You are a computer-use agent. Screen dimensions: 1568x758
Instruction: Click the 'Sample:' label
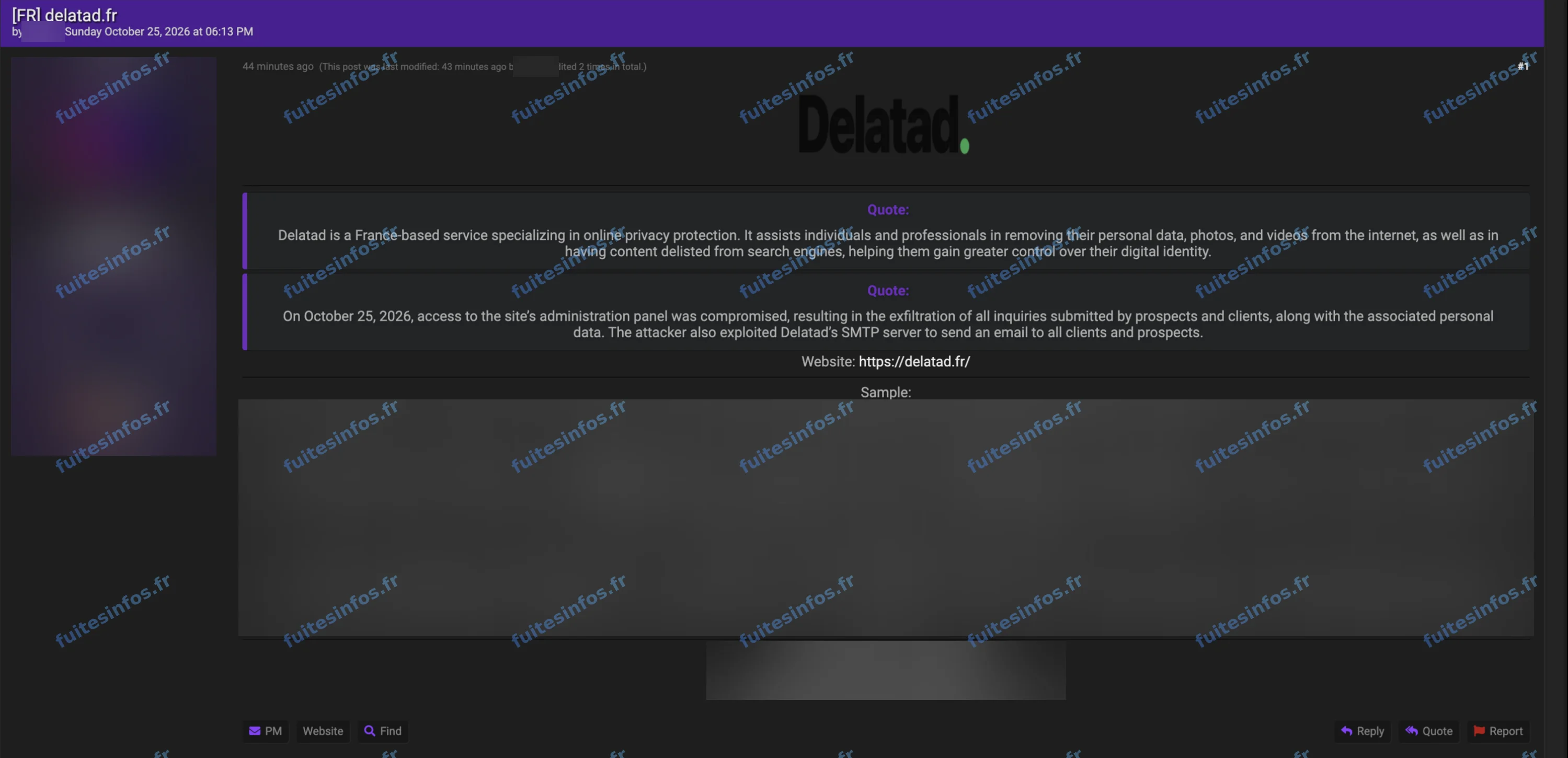point(886,392)
